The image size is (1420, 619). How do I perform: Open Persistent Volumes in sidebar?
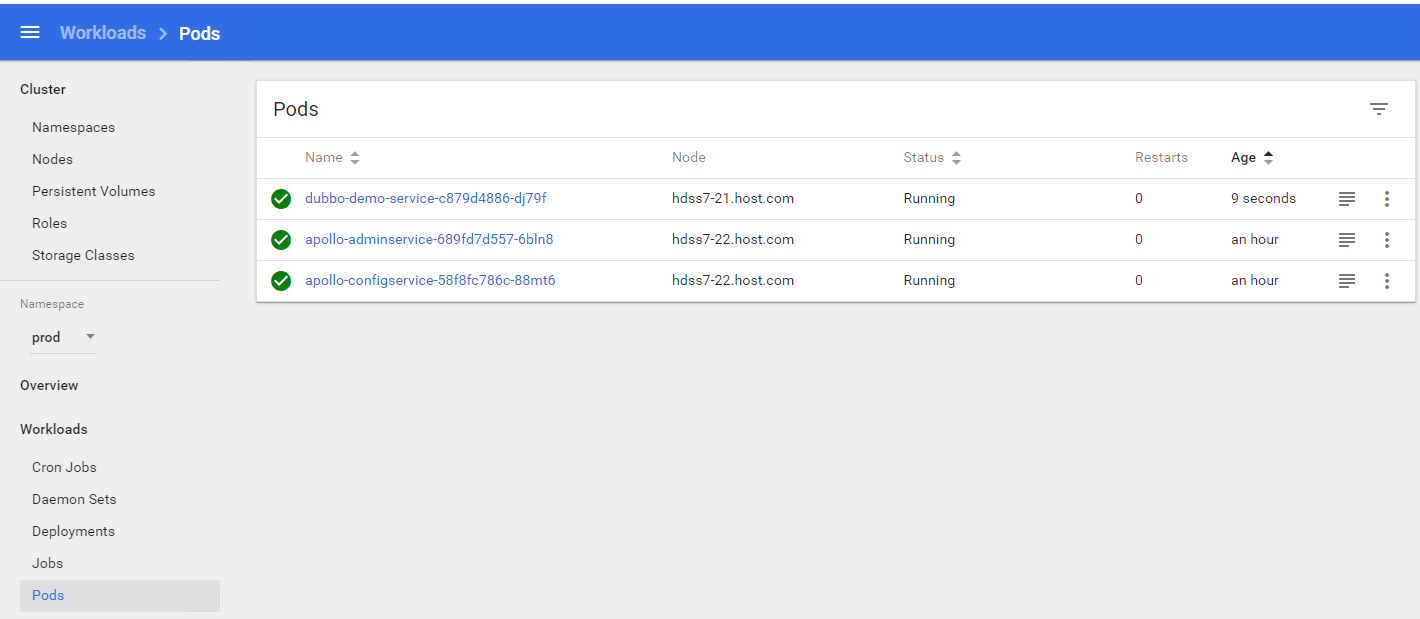[x=93, y=191]
